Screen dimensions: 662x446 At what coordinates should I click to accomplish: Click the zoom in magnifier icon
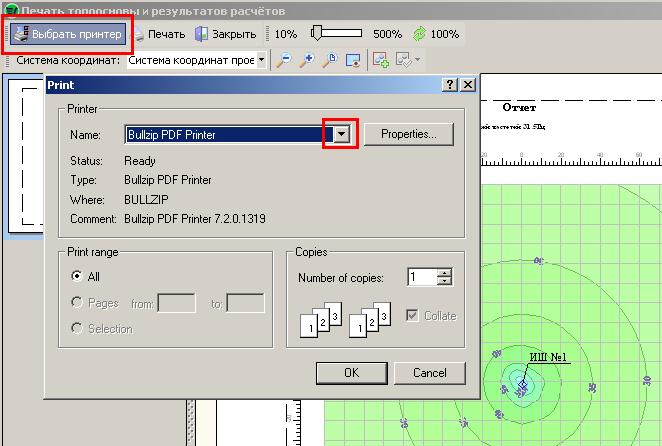(x=307, y=61)
